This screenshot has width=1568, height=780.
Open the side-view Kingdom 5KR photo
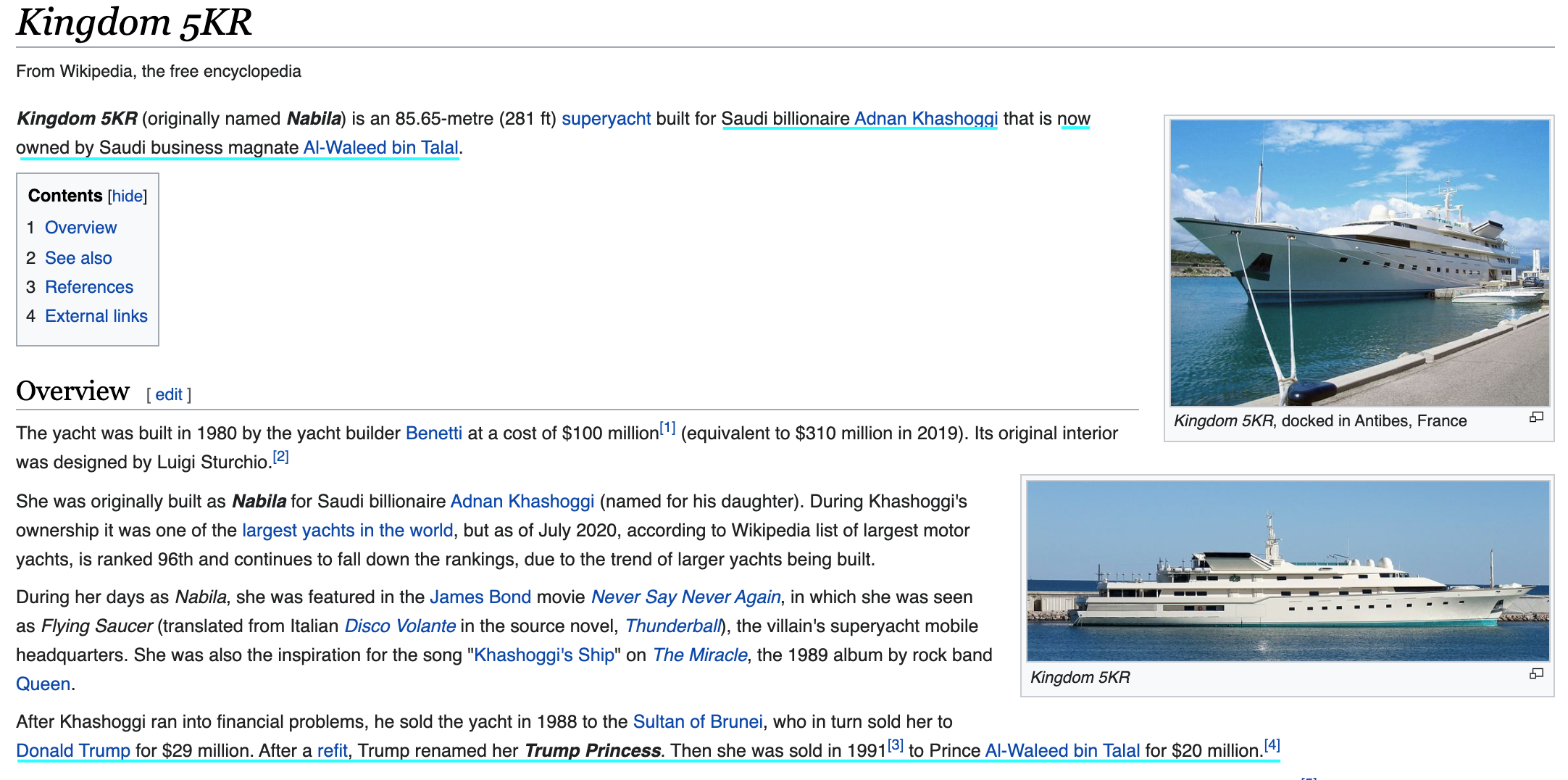click(1288, 571)
